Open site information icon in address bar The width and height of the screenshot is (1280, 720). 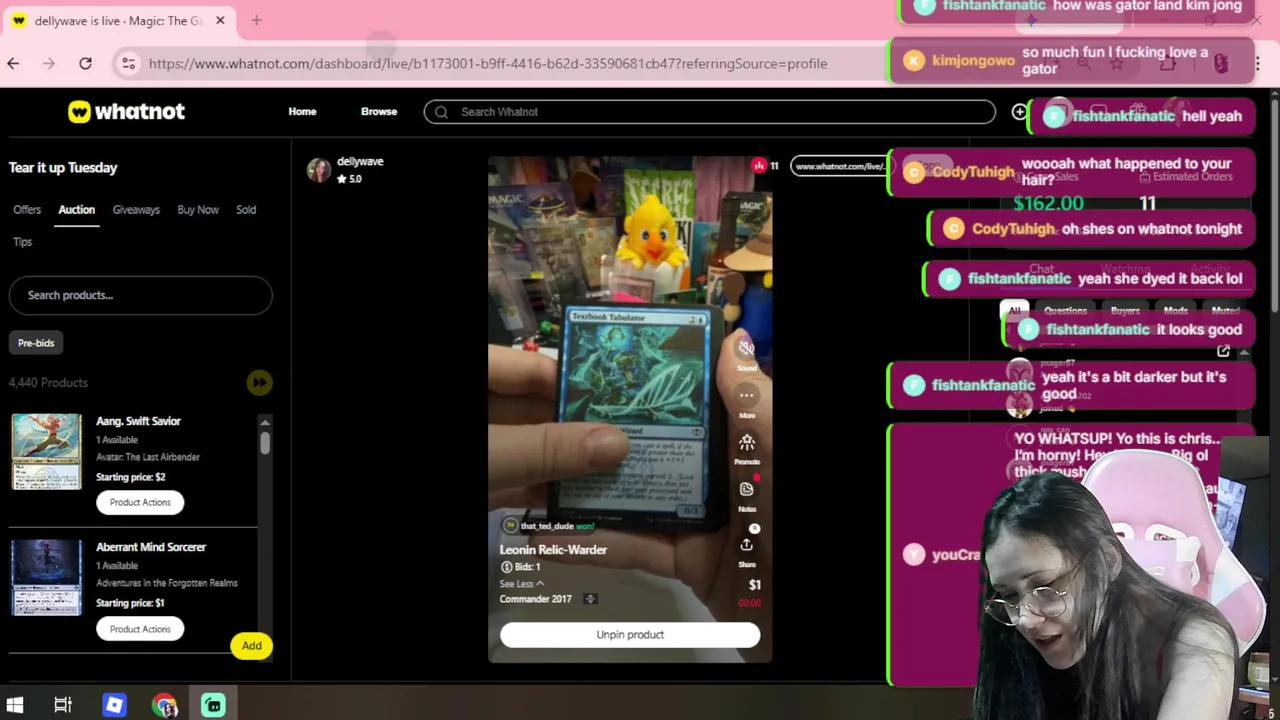(x=128, y=63)
